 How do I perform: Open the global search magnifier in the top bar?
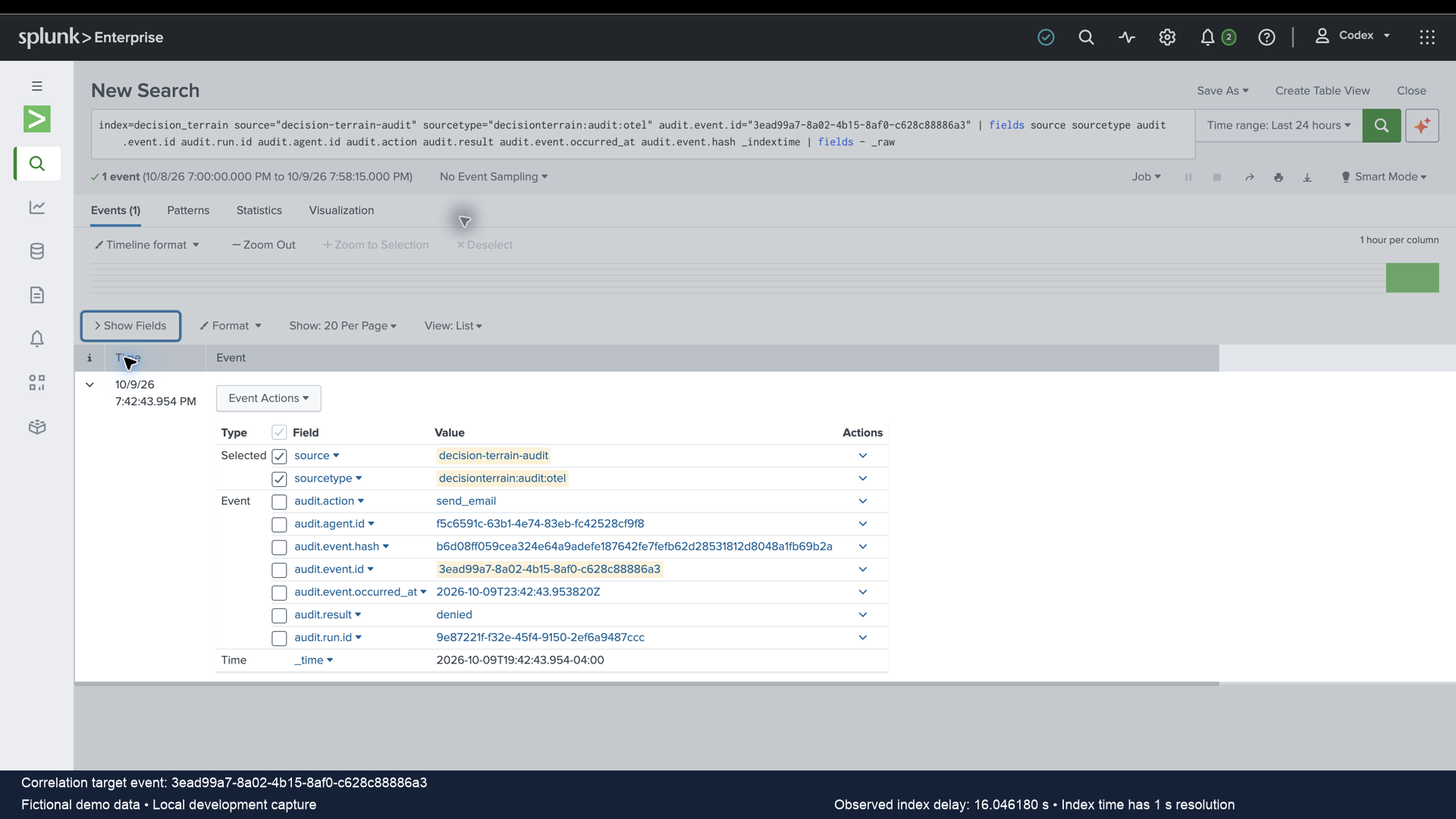1086,37
